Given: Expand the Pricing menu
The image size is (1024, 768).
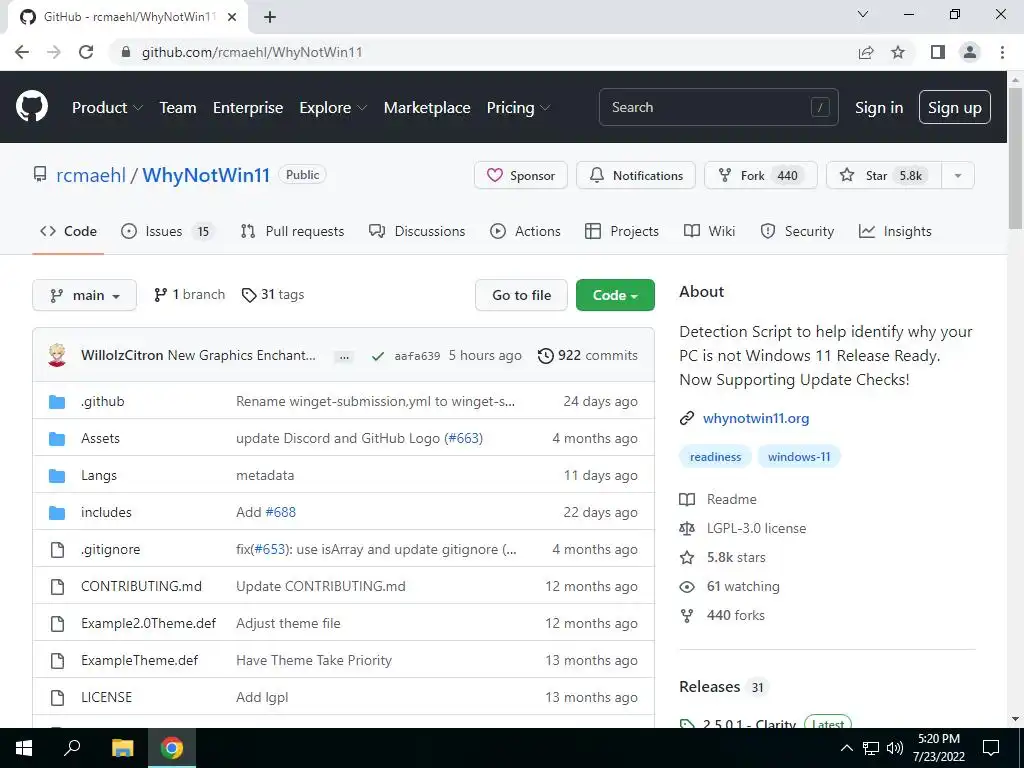Looking at the screenshot, I should (x=519, y=107).
